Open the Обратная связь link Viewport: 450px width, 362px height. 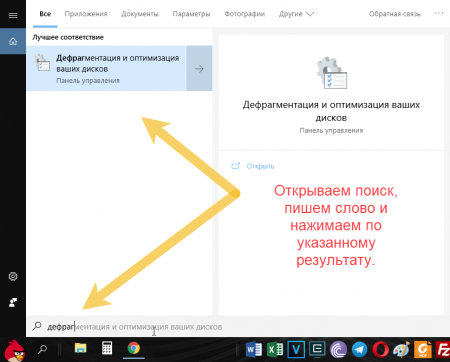click(x=395, y=14)
